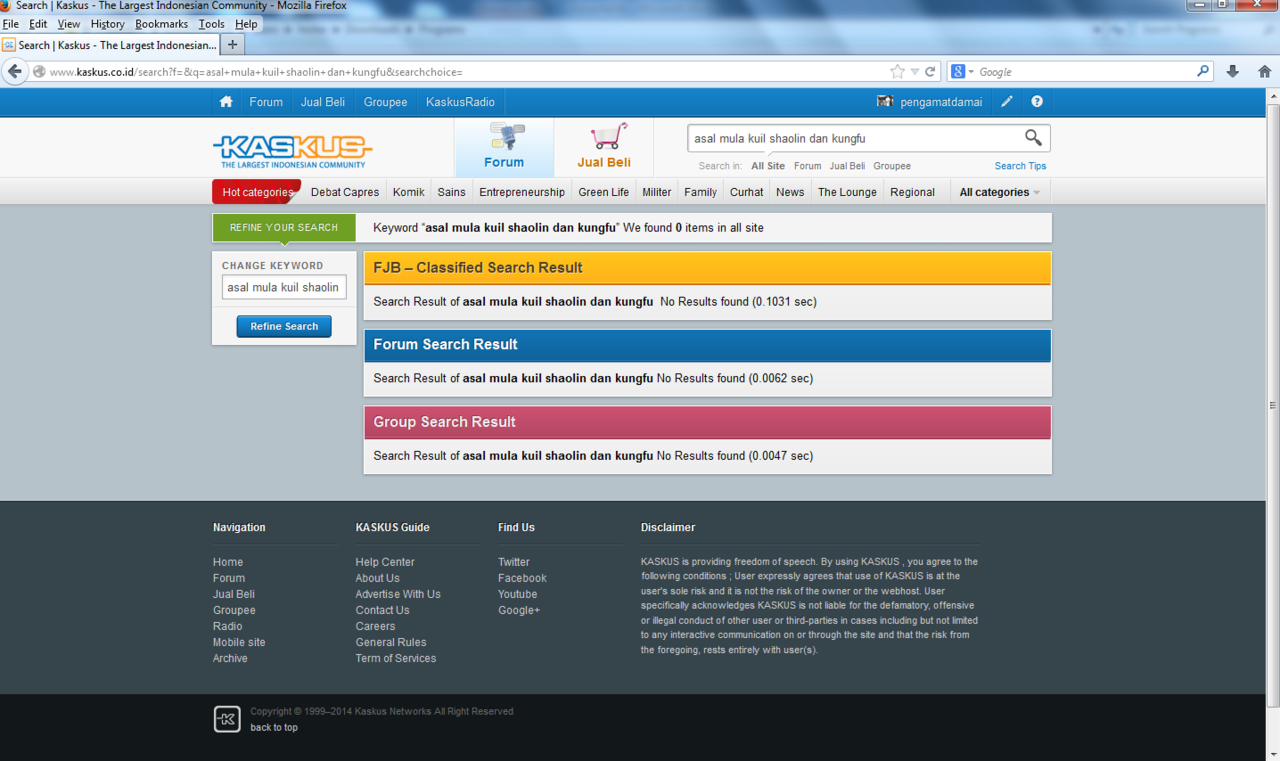Select the All Site search scope
Screen dimensions: 1280x761
pos(768,166)
